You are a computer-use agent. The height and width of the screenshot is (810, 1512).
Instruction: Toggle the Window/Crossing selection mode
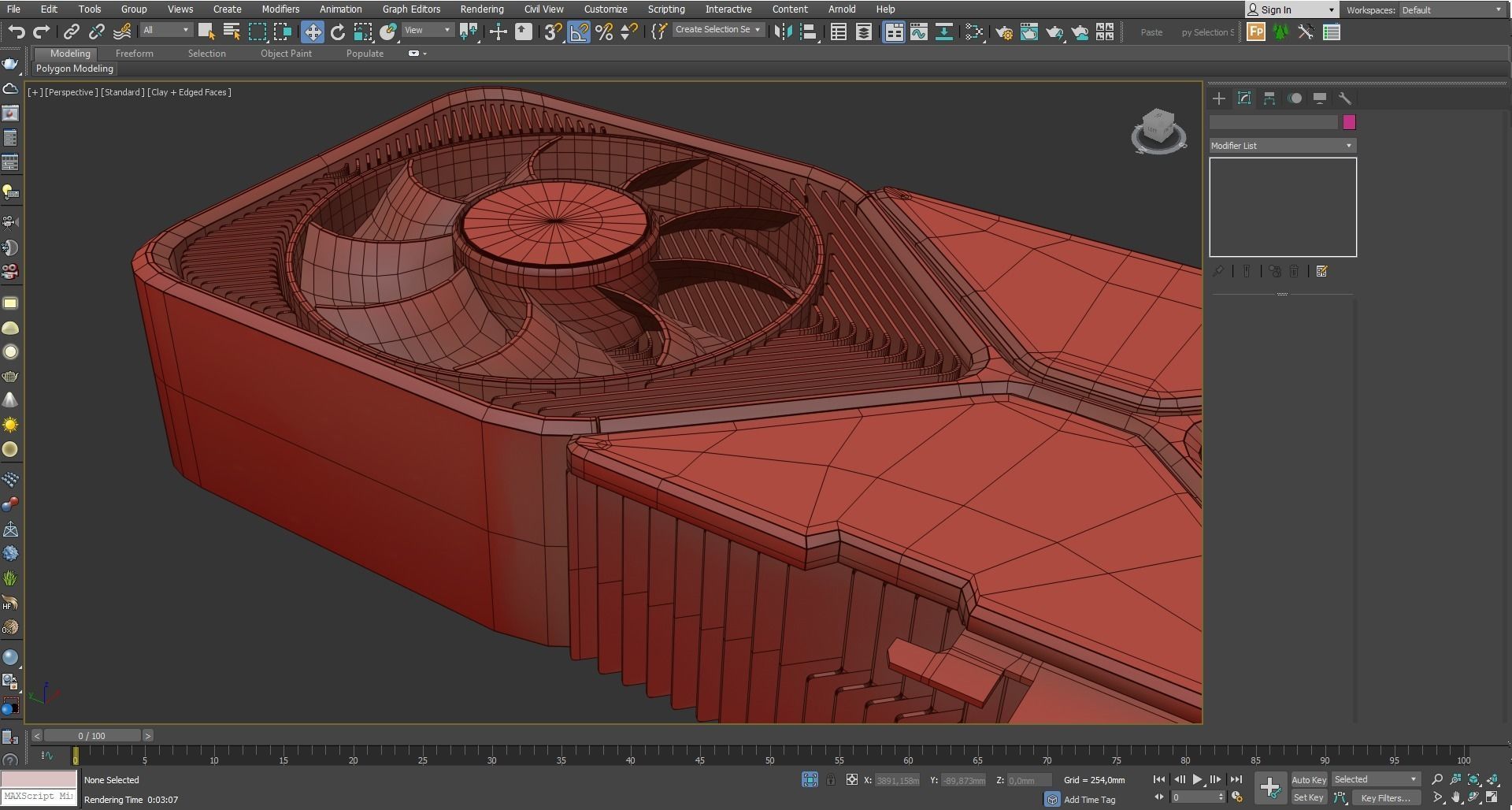283,32
